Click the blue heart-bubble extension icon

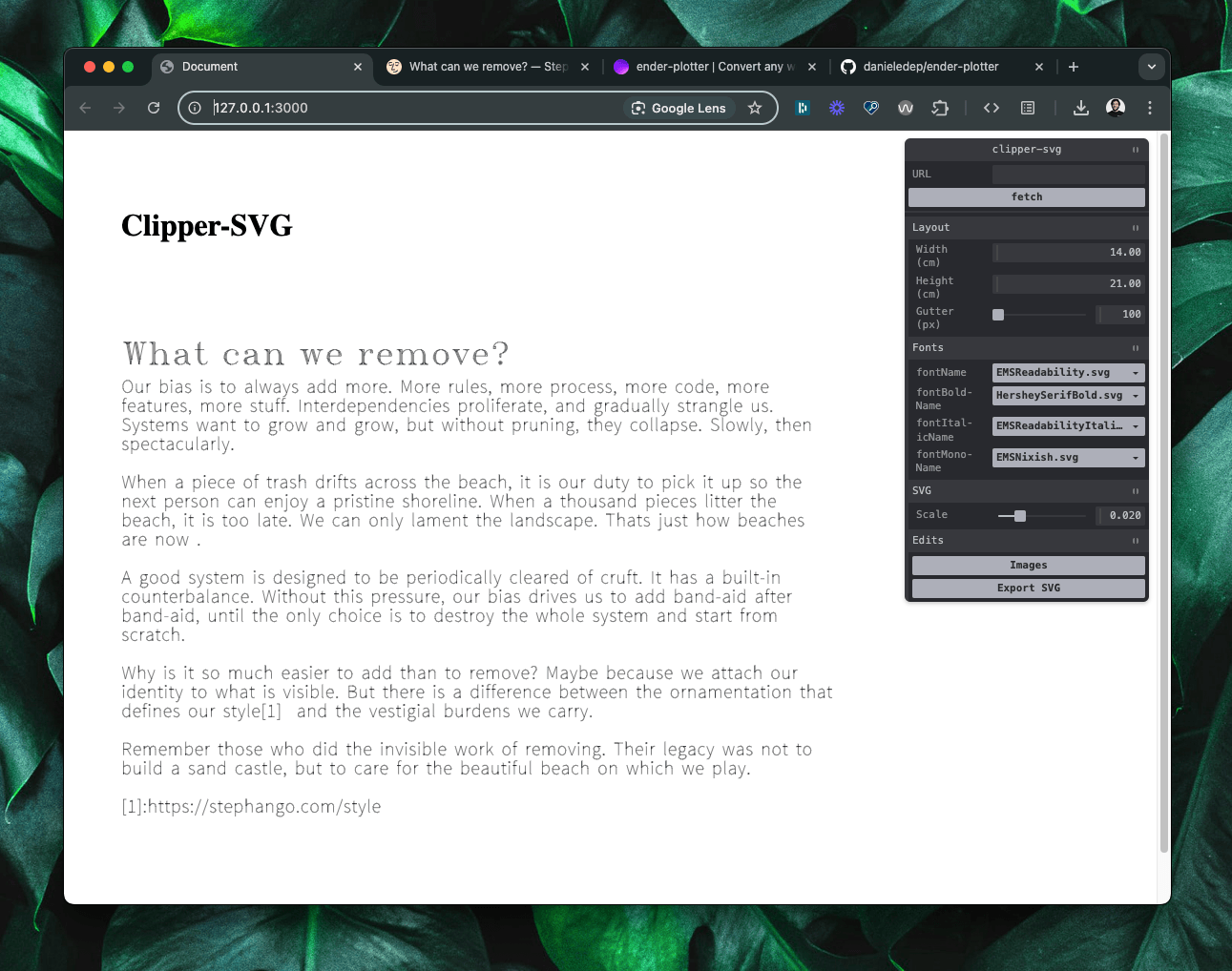click(871, 108)
